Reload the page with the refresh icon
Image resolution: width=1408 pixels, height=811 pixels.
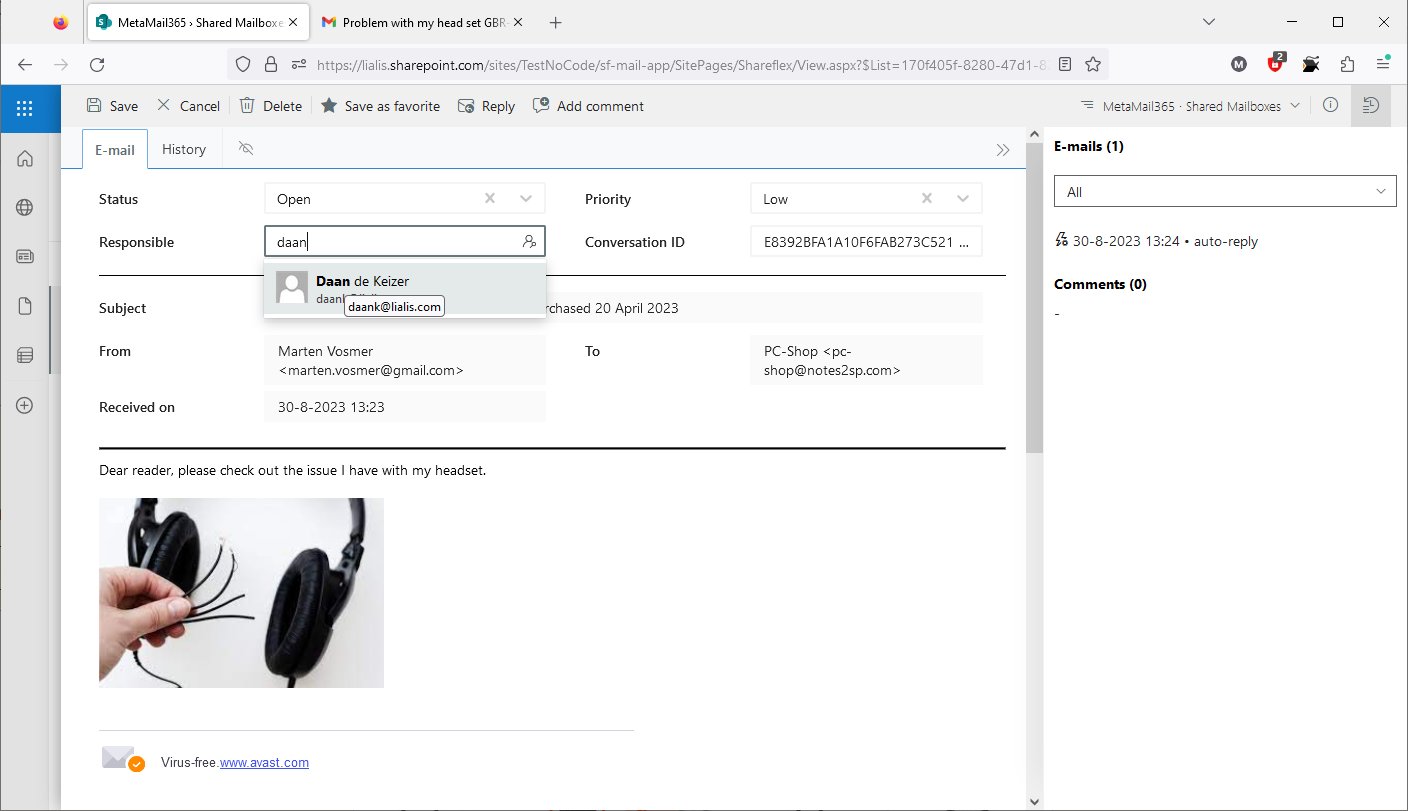(97, 64)
